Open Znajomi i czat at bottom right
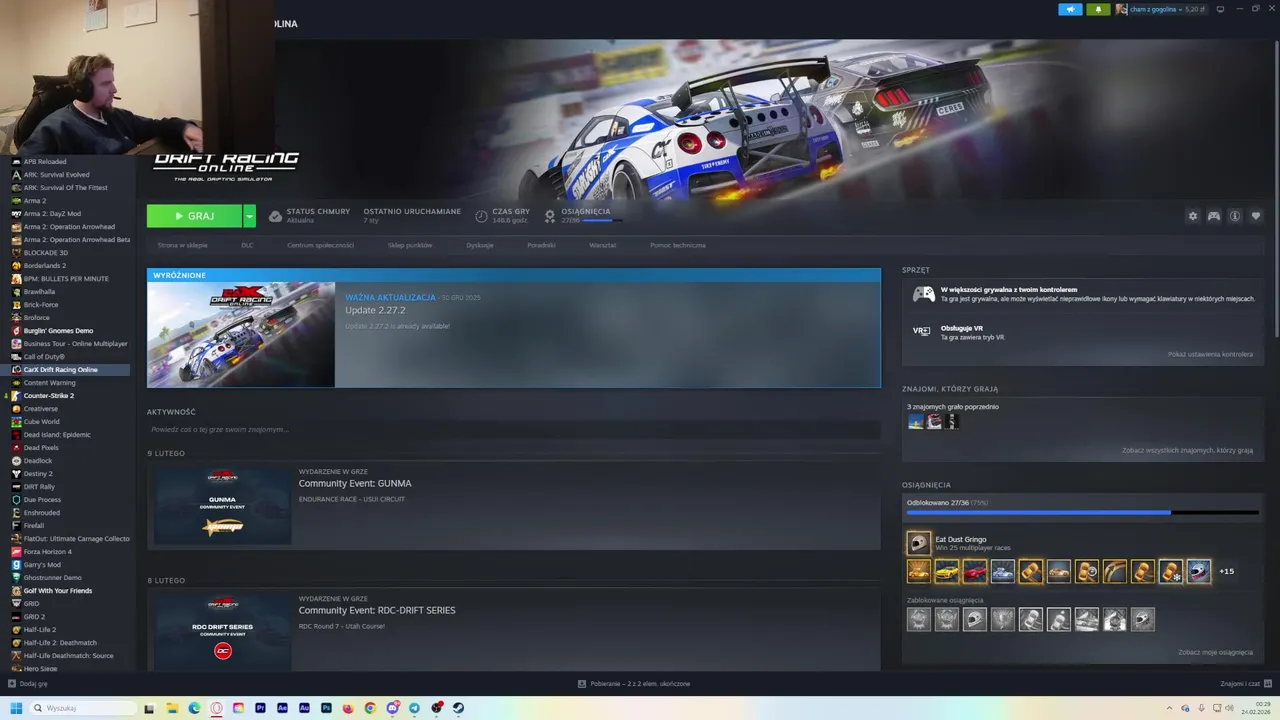 coord(1244,684)
